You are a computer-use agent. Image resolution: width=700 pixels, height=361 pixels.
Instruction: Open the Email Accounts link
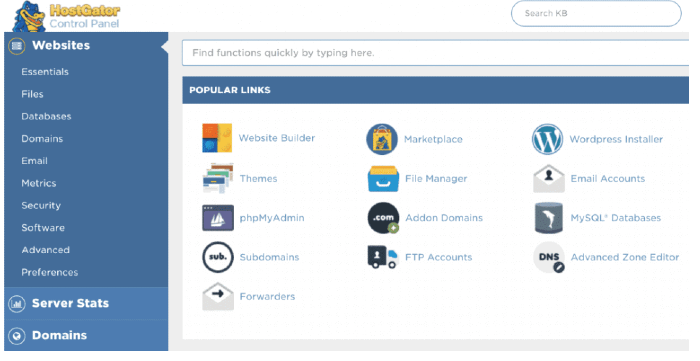pos(608,178)
